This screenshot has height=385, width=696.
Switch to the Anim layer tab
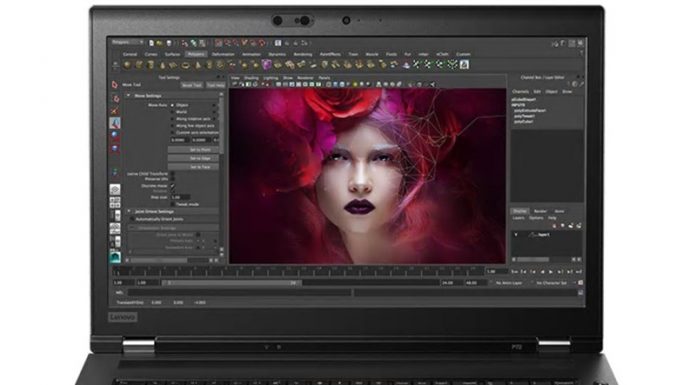[x=559, y=211]
